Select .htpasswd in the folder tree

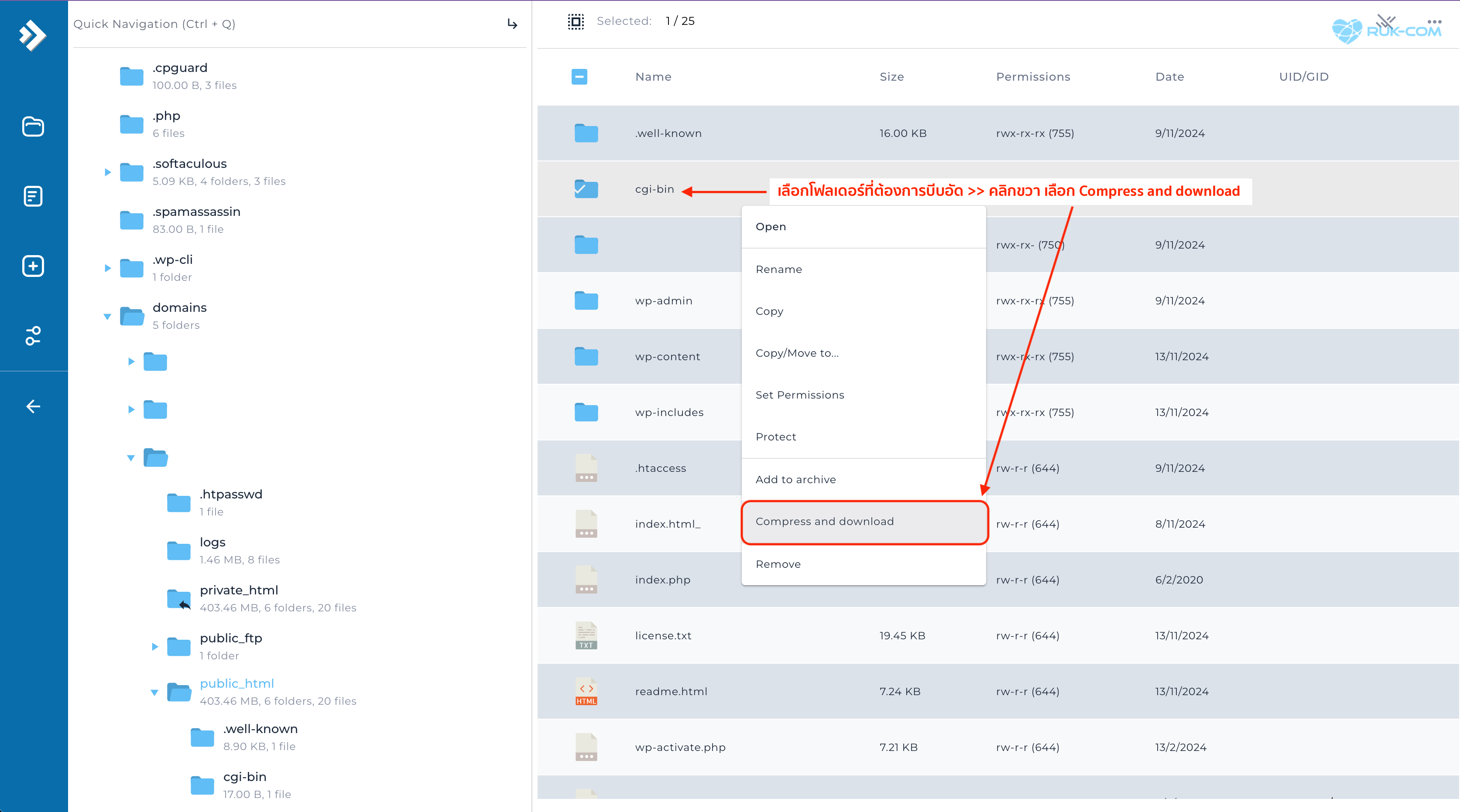(x=231, y=494)
